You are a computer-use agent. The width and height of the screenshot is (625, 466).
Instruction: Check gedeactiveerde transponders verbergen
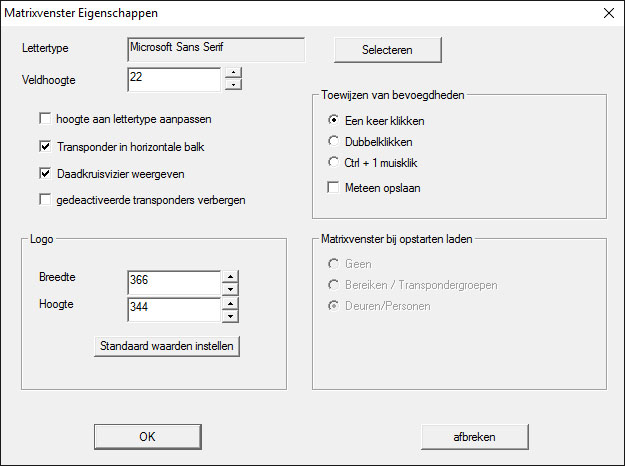[x=45, y=200]
